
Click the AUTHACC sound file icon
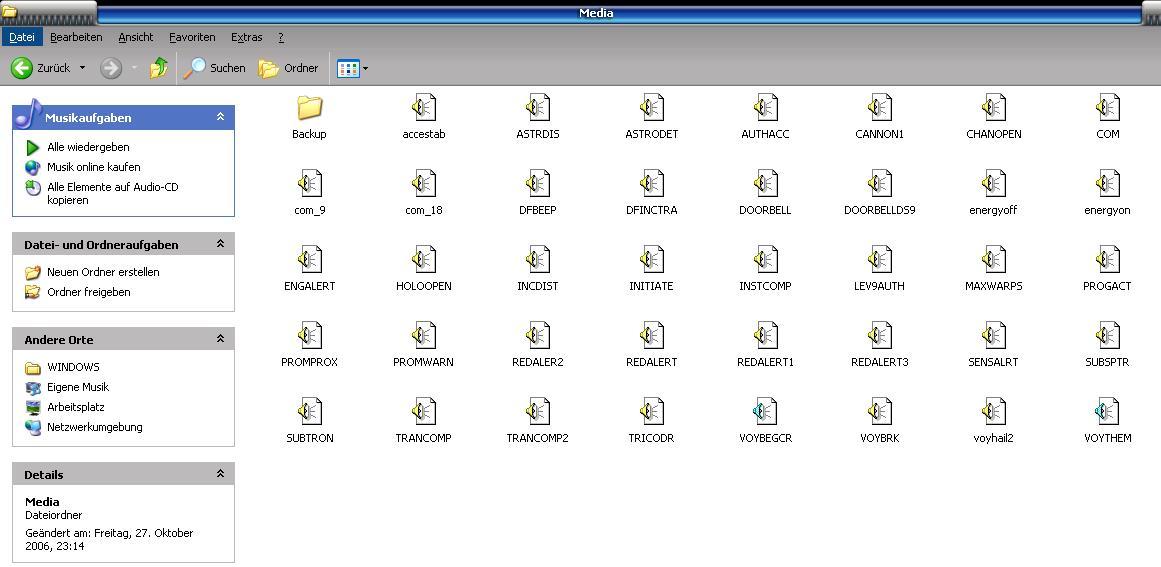coord(766,108)
